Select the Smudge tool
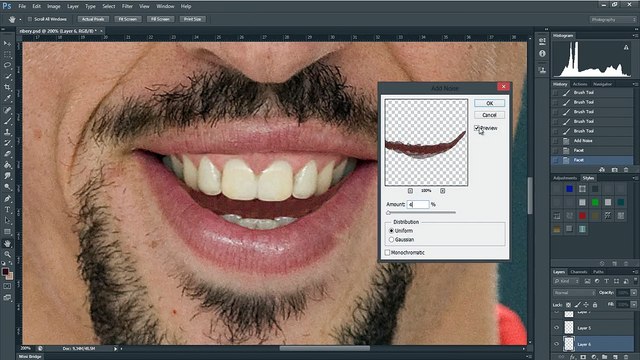 pyautogui.click(x=7, y=176)
